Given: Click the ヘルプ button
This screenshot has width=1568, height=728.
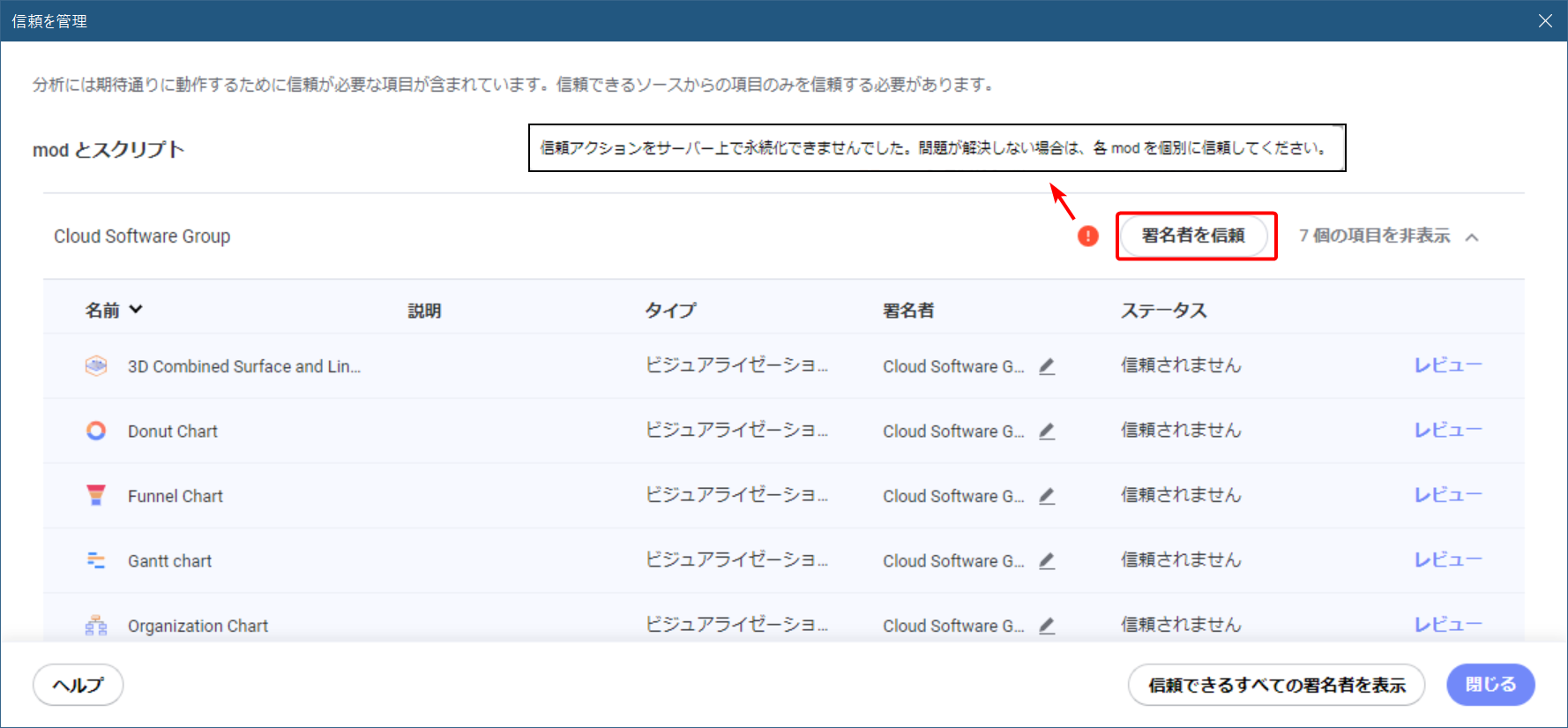Looking at the screenshot, I should [x=78, y=685].
